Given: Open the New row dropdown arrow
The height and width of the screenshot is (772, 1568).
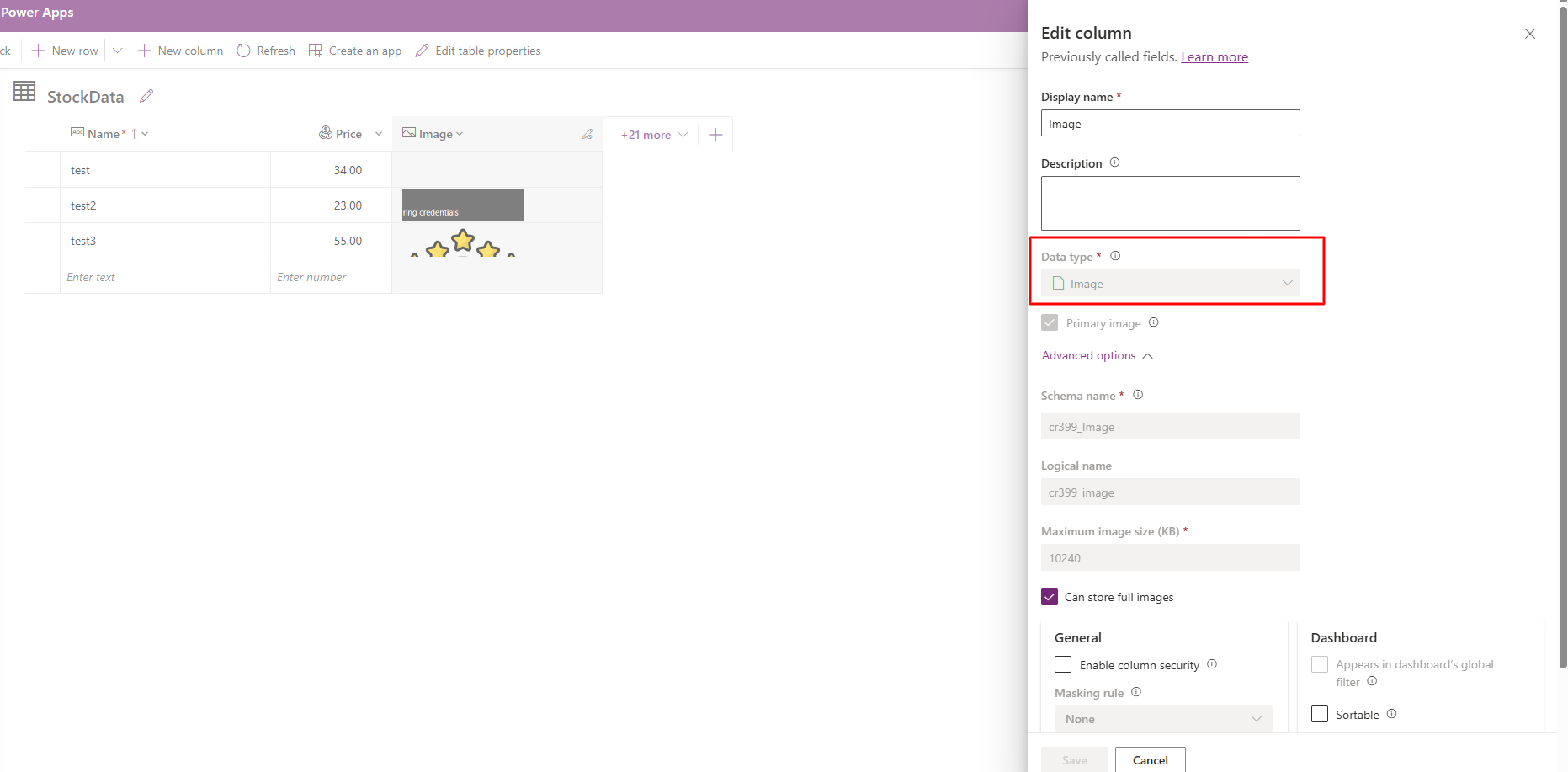Looking at the screenshot, I should 118,51.
